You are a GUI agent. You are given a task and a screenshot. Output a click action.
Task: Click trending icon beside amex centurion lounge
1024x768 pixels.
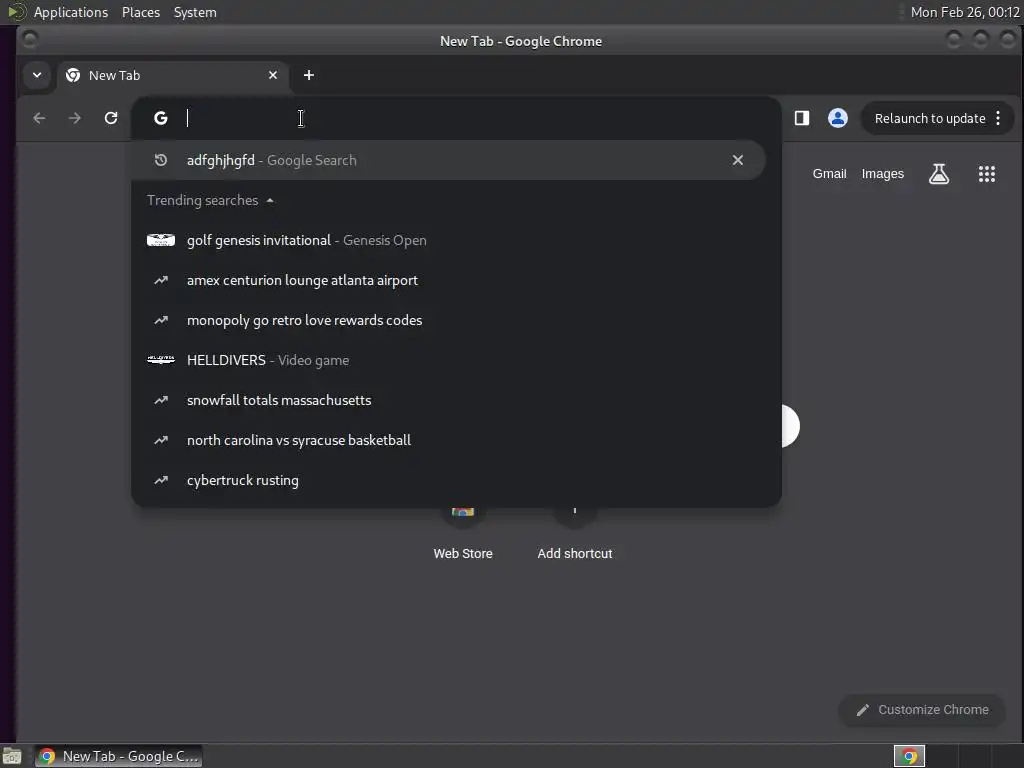tap(161, 280)
